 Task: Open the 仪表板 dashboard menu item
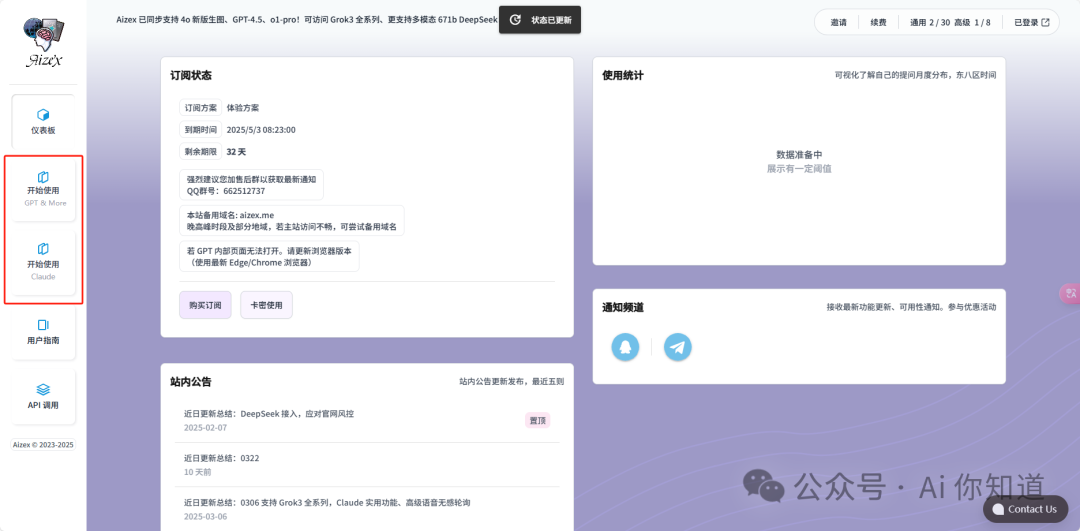(x=43, y=121)
